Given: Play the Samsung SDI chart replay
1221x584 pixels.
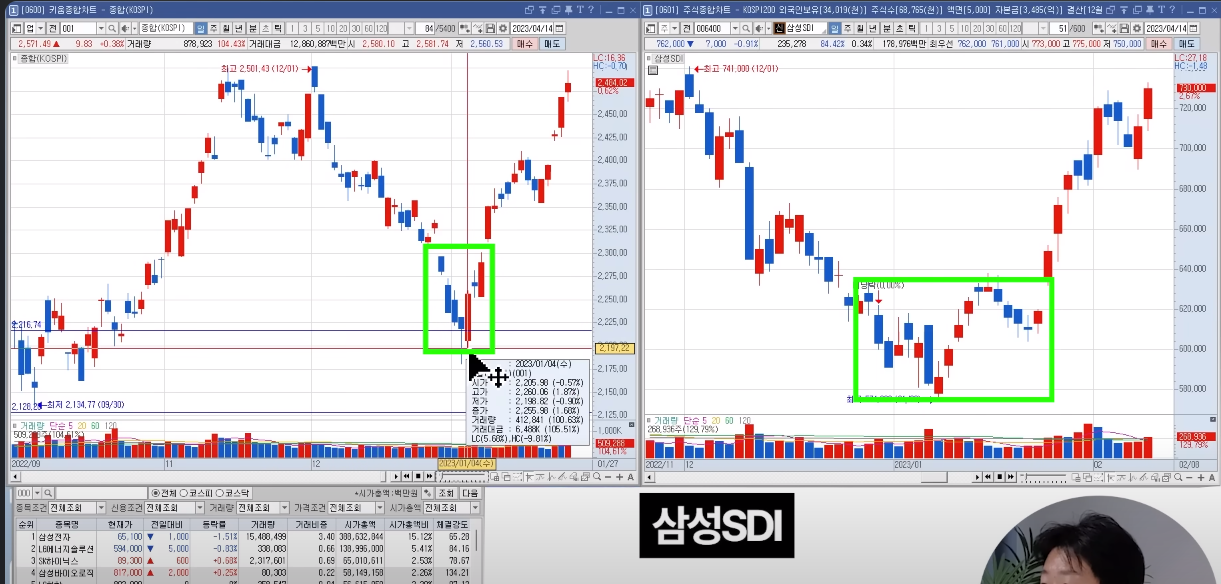Looking at the screenshot, I should click(978, 477).
